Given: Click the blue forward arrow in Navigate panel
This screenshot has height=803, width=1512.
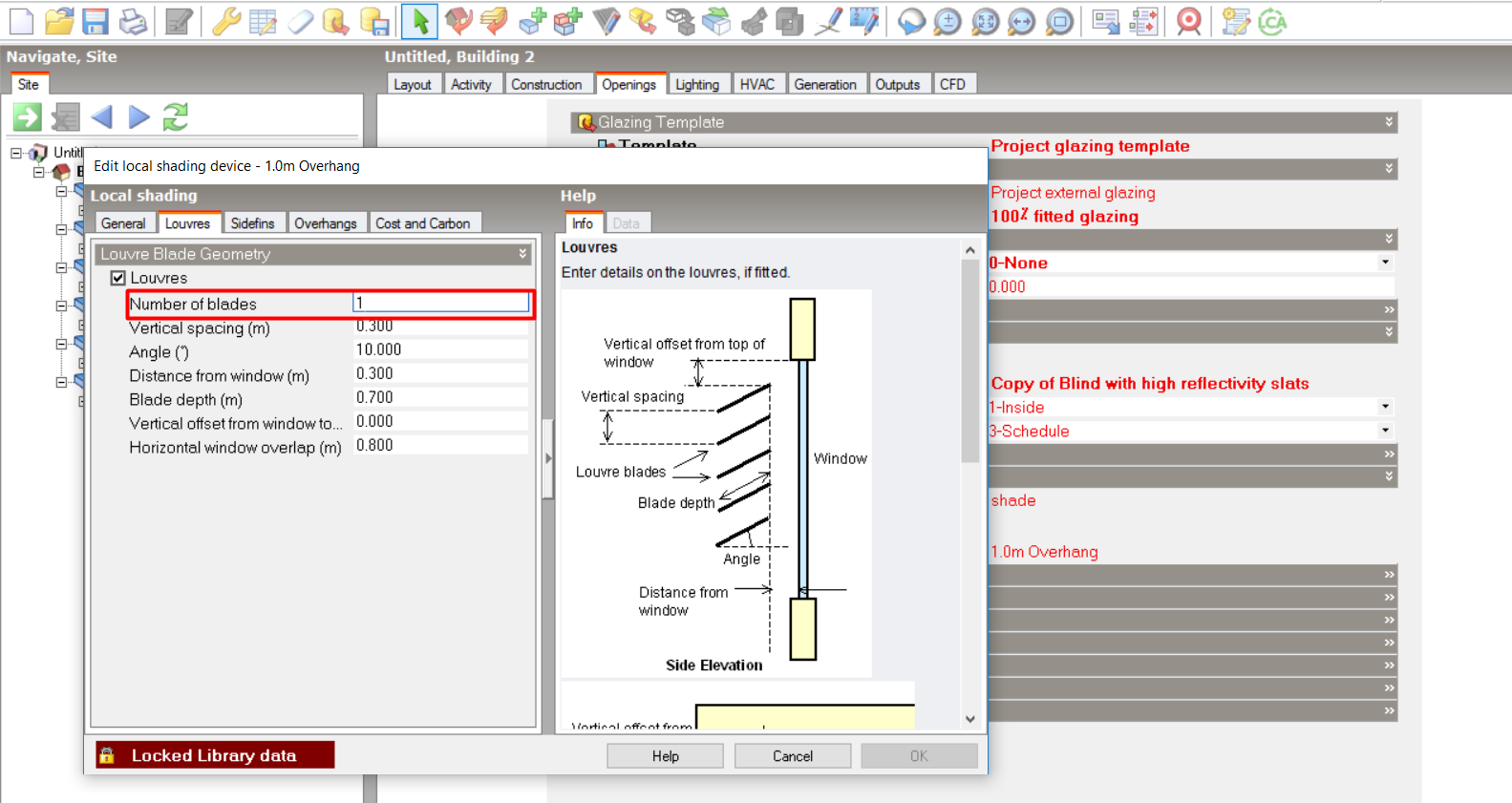Looking at the screenshot, I should [139, 116].
